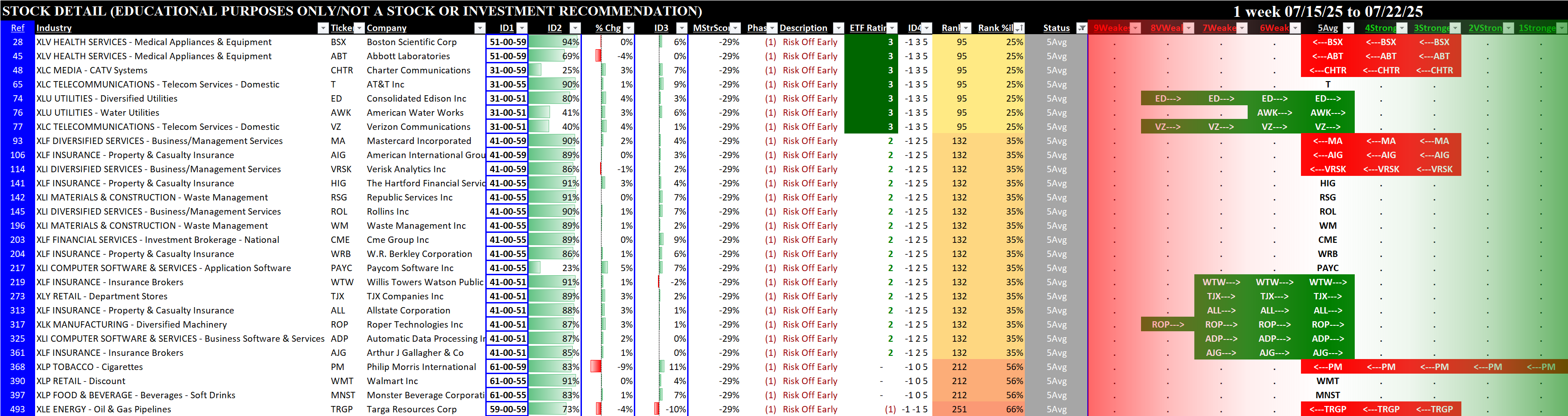1568x416 pixels.
Task: Click the Boston Scientific Corp company cell
Action: click(x=411, y=42)
